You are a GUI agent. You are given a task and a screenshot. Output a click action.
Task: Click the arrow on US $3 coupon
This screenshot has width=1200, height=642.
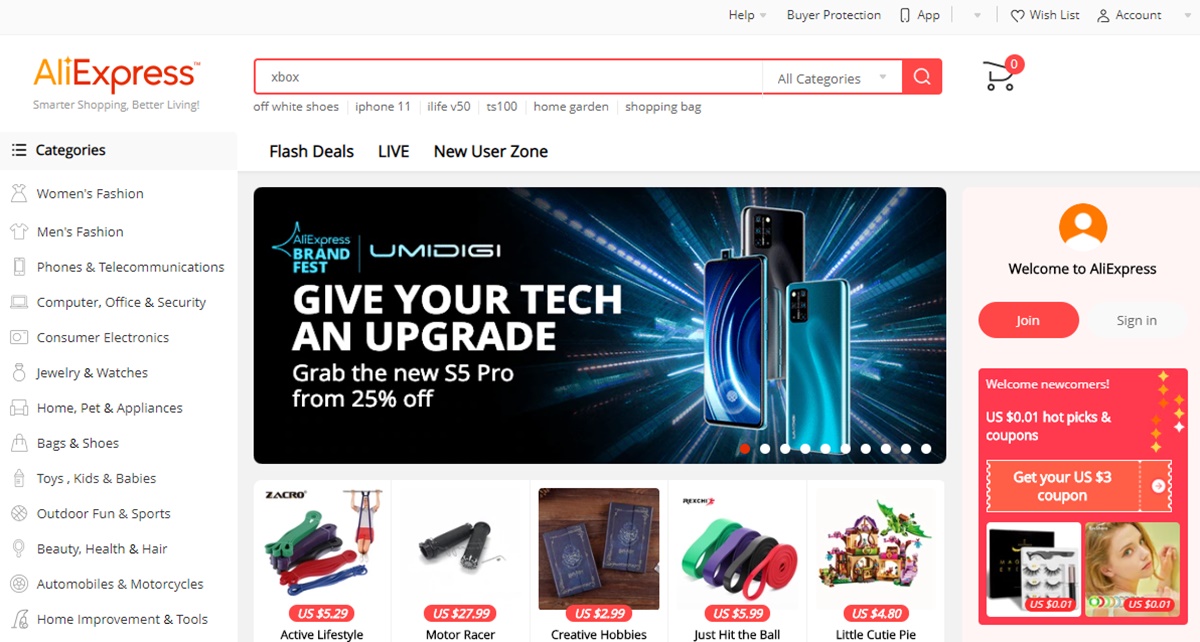(x=1158, y=486)
